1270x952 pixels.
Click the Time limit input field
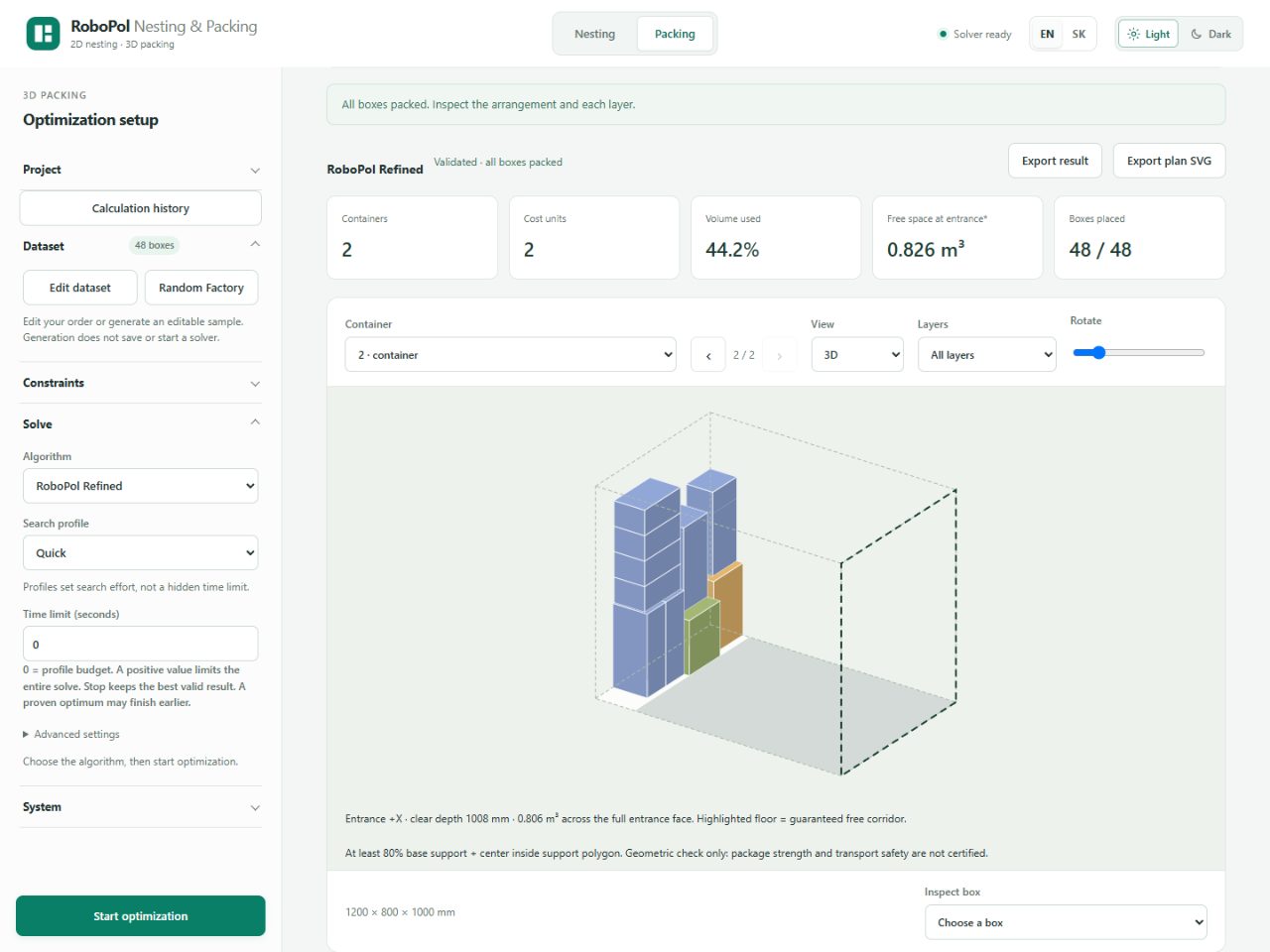tap(141, 644)
